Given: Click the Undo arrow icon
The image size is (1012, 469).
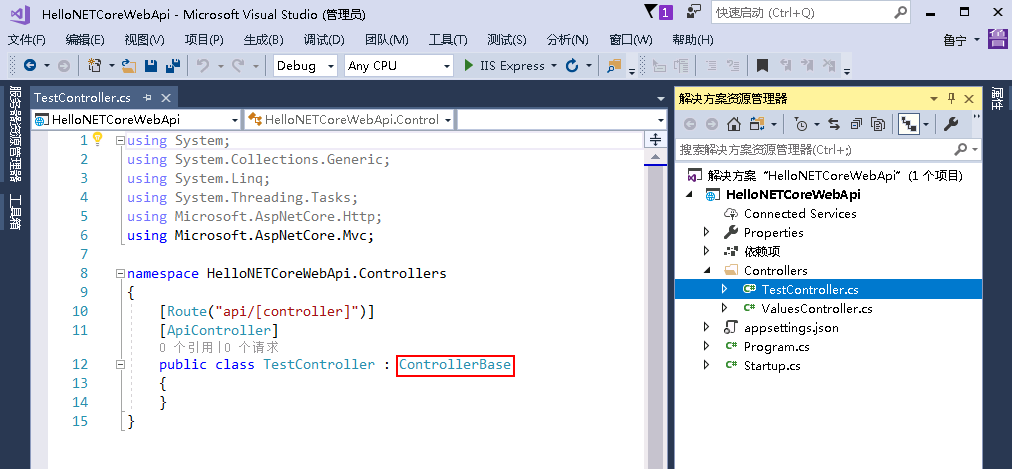Looking at the screenshot, I should [203, 65].
